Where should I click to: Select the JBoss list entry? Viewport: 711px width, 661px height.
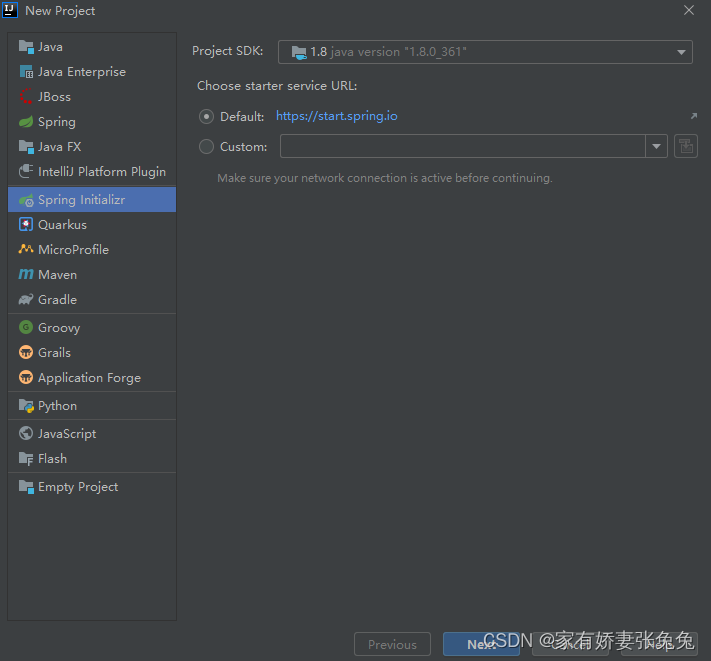click(x=92, y=97)
